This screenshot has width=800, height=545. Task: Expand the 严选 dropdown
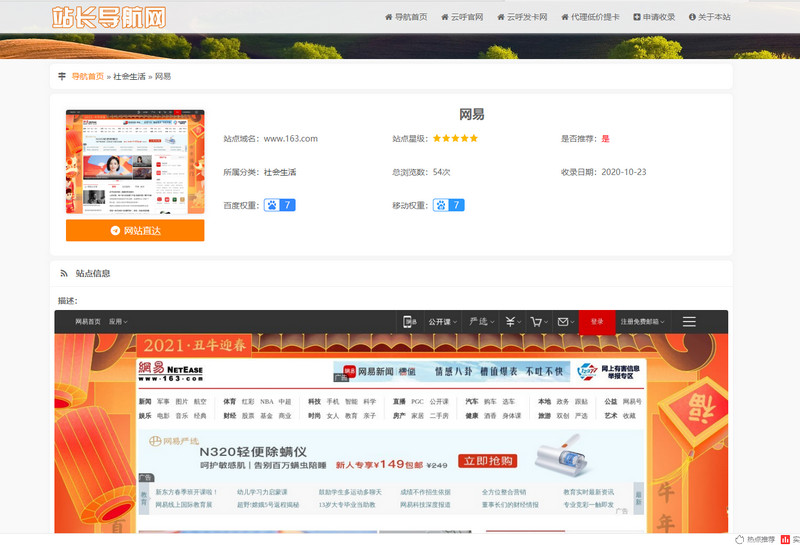pos(482,321)
